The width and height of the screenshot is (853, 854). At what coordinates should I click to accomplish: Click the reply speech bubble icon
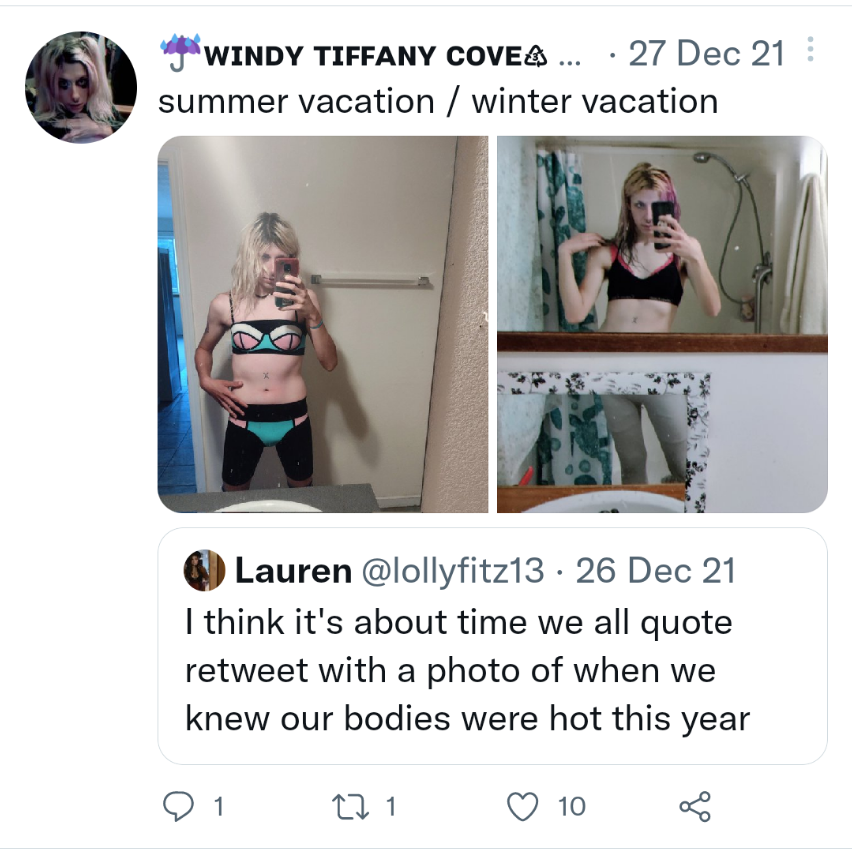(x=178, y=806)
